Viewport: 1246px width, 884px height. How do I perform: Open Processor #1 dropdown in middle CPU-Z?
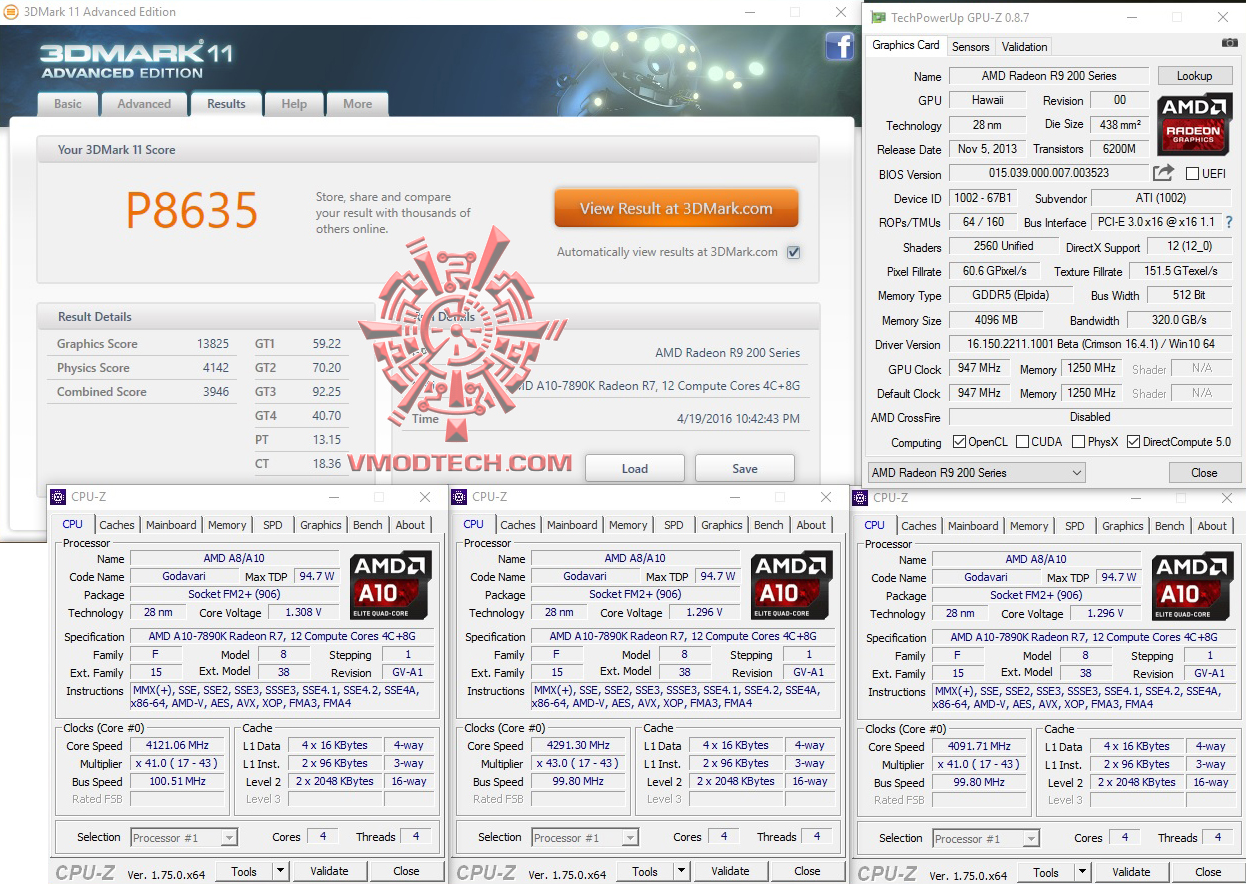pos(585,838)
